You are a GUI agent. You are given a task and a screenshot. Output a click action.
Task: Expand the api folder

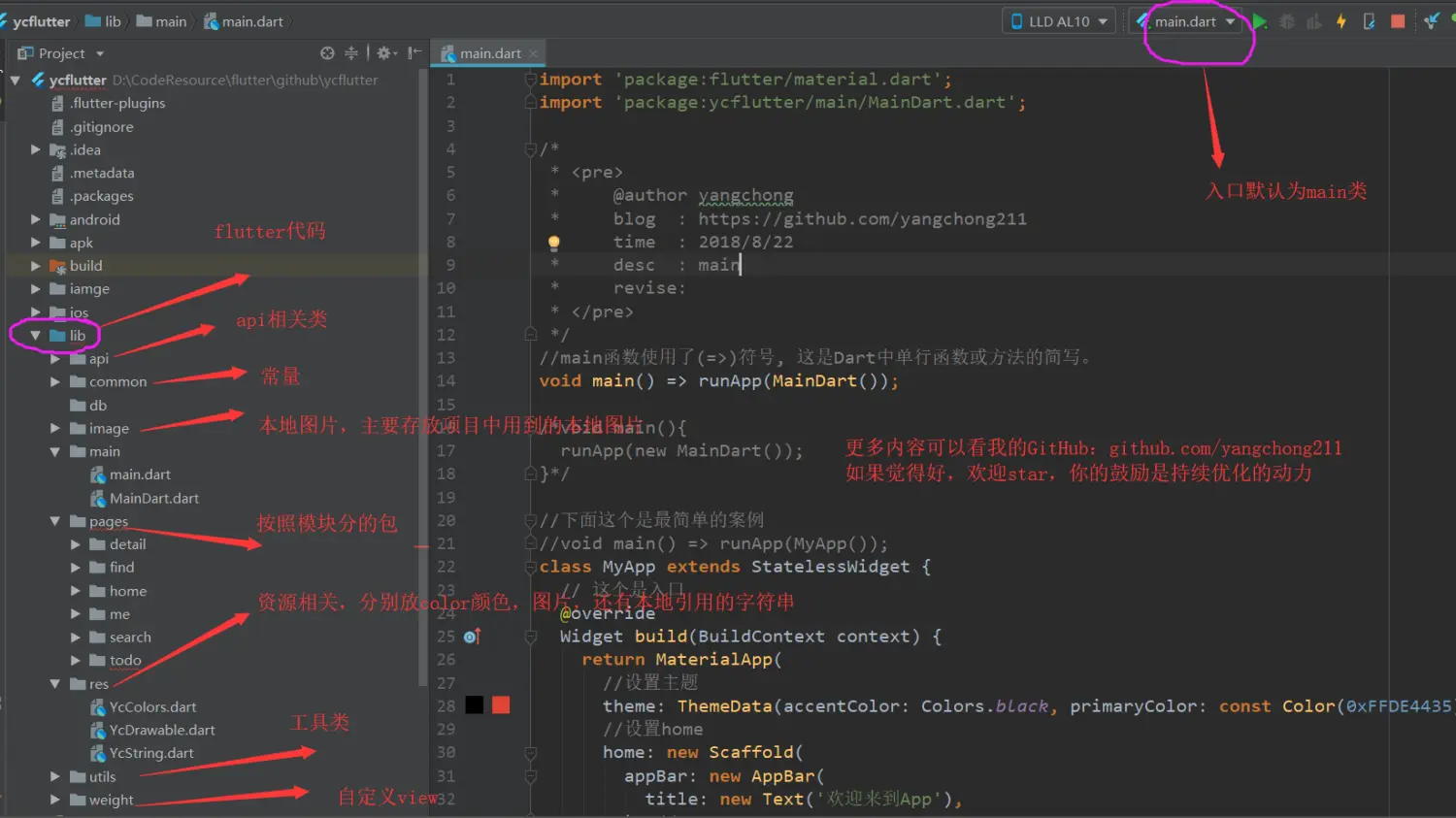point(55,359)
